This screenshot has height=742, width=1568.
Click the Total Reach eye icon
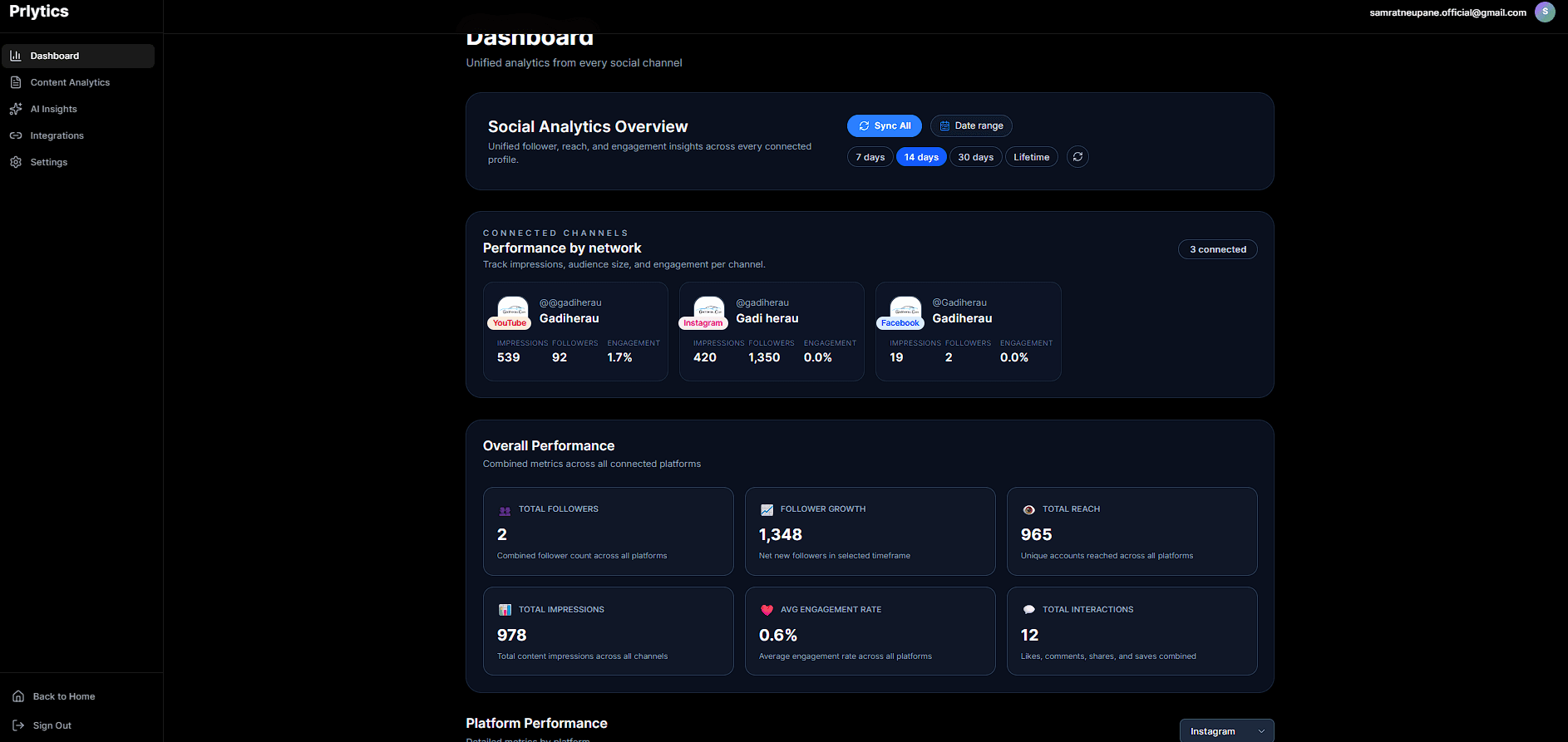(1028, 509)
